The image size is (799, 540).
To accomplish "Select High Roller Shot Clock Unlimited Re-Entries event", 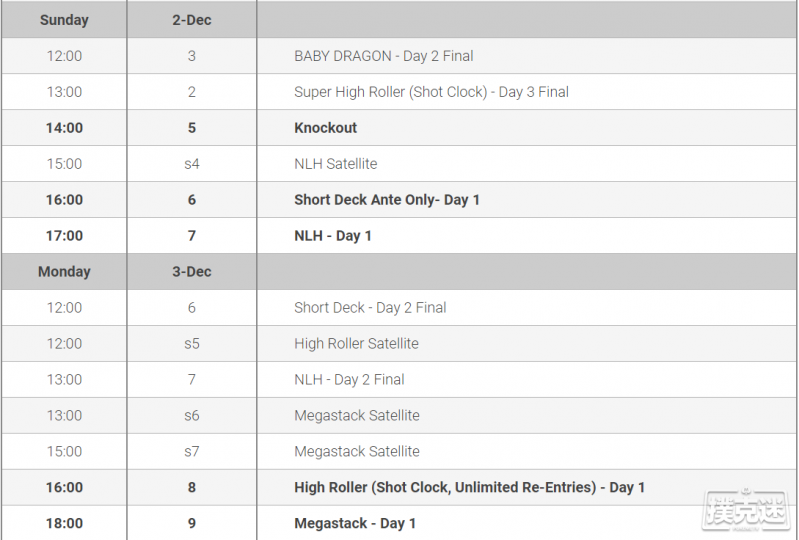I will click(x=469, y=488).
